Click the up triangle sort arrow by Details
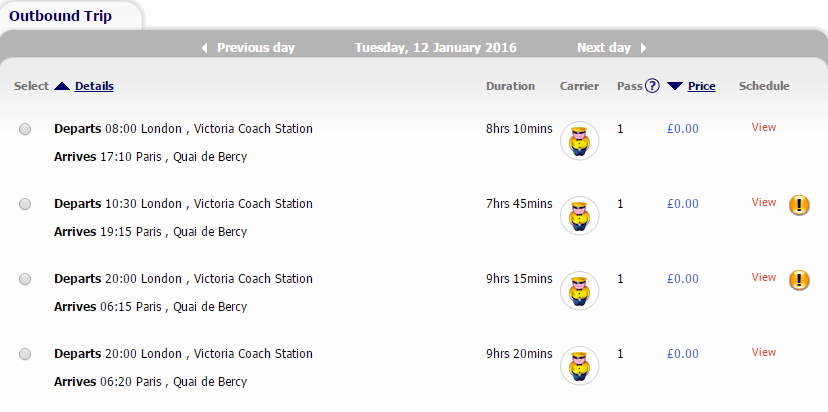828x412 pixels. click(x=62, y=86)
